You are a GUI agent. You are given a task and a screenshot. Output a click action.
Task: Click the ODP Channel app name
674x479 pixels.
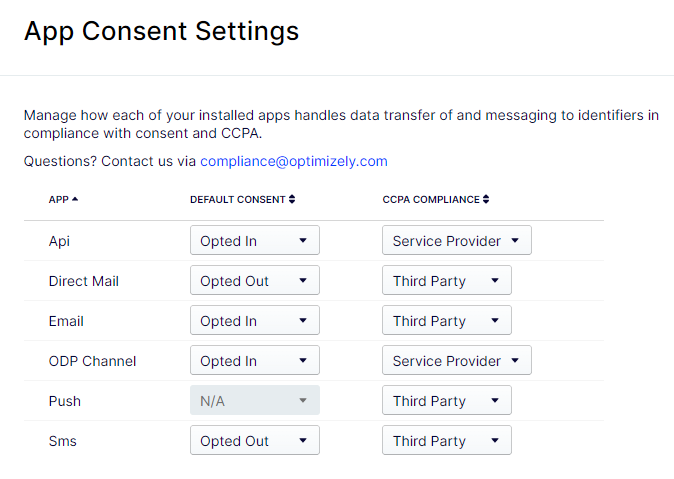click(92, 361)
